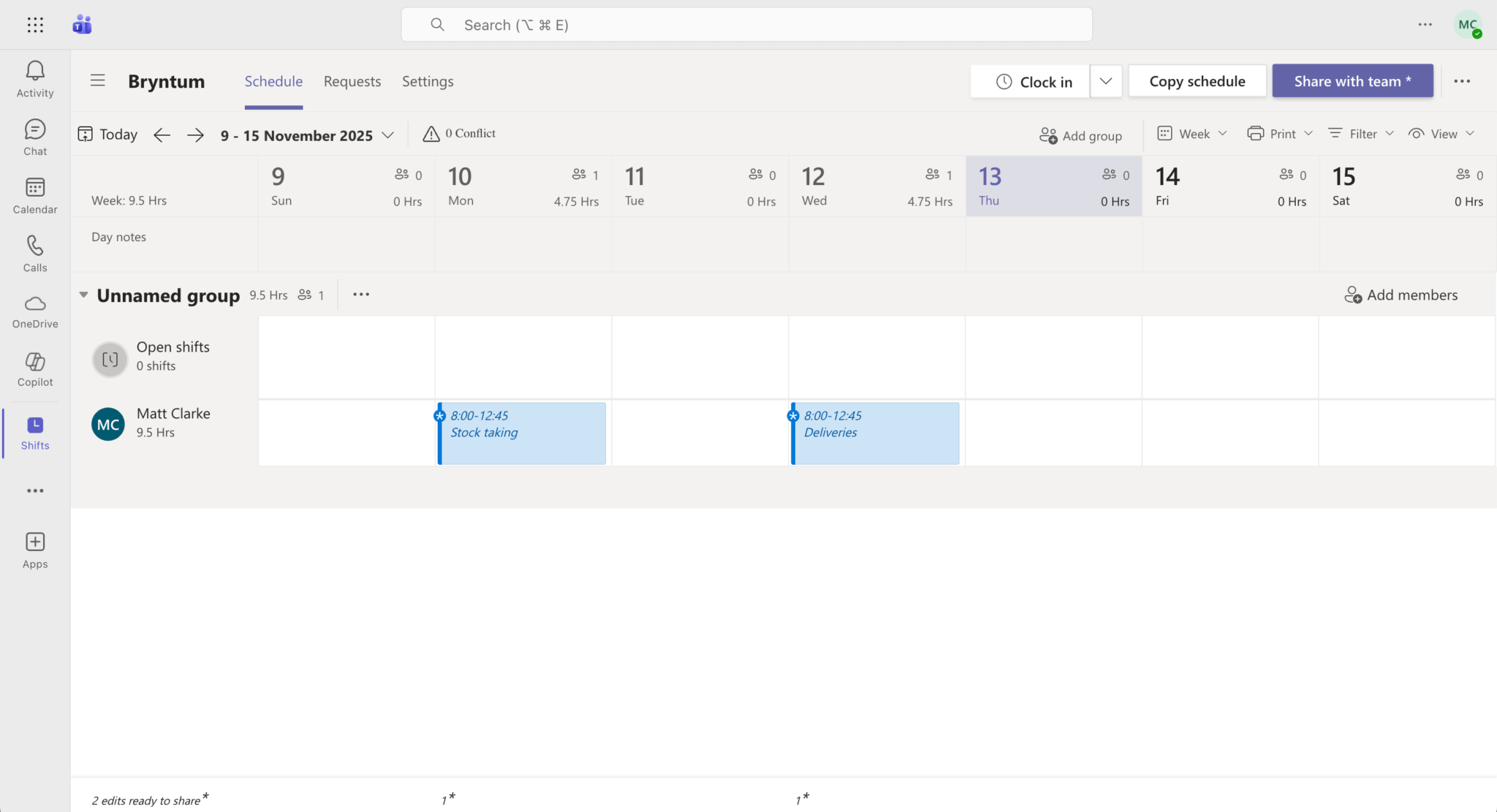Toggle the hamburger navigation menu

[x=98, y=80]
